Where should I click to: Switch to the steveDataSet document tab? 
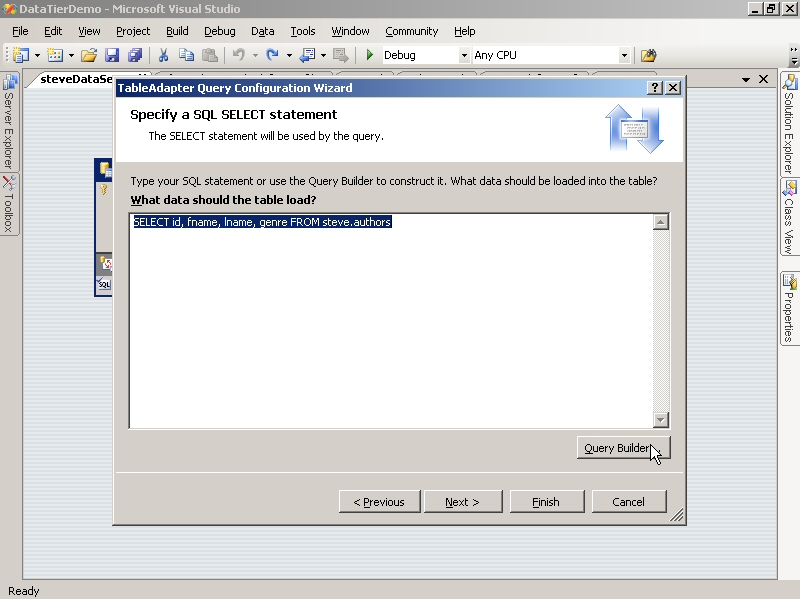point(77,80)
